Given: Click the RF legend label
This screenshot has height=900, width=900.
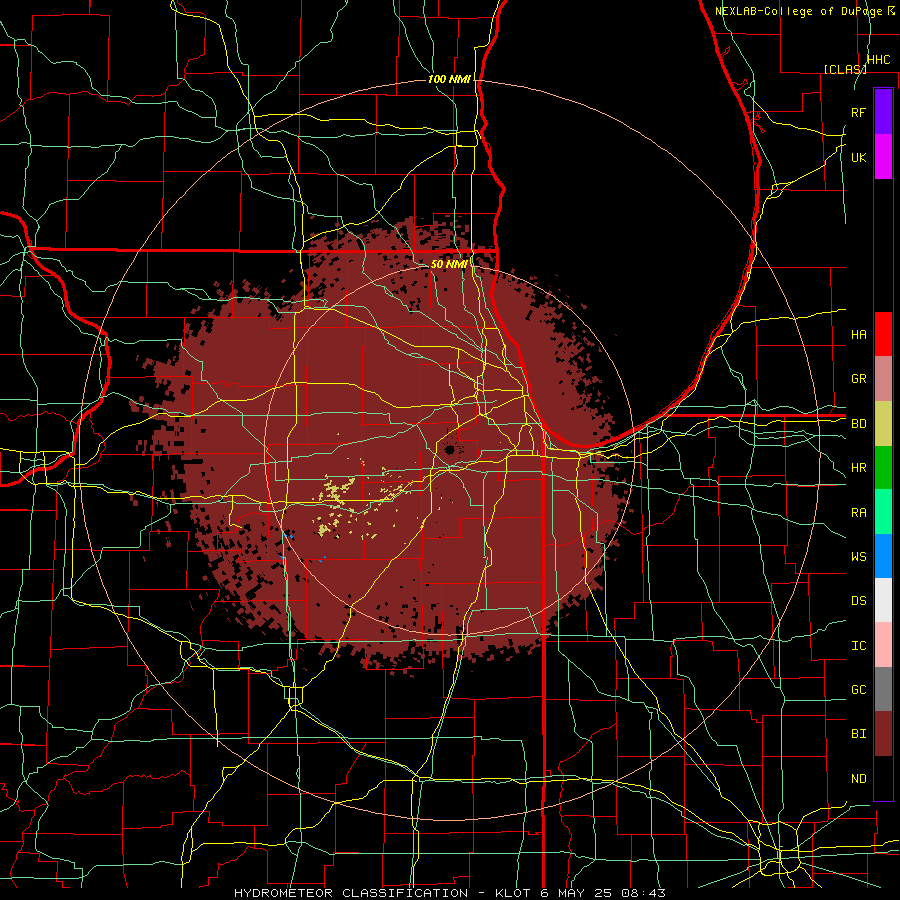Looking at the screenshot, I should click(x=858, y=112).
